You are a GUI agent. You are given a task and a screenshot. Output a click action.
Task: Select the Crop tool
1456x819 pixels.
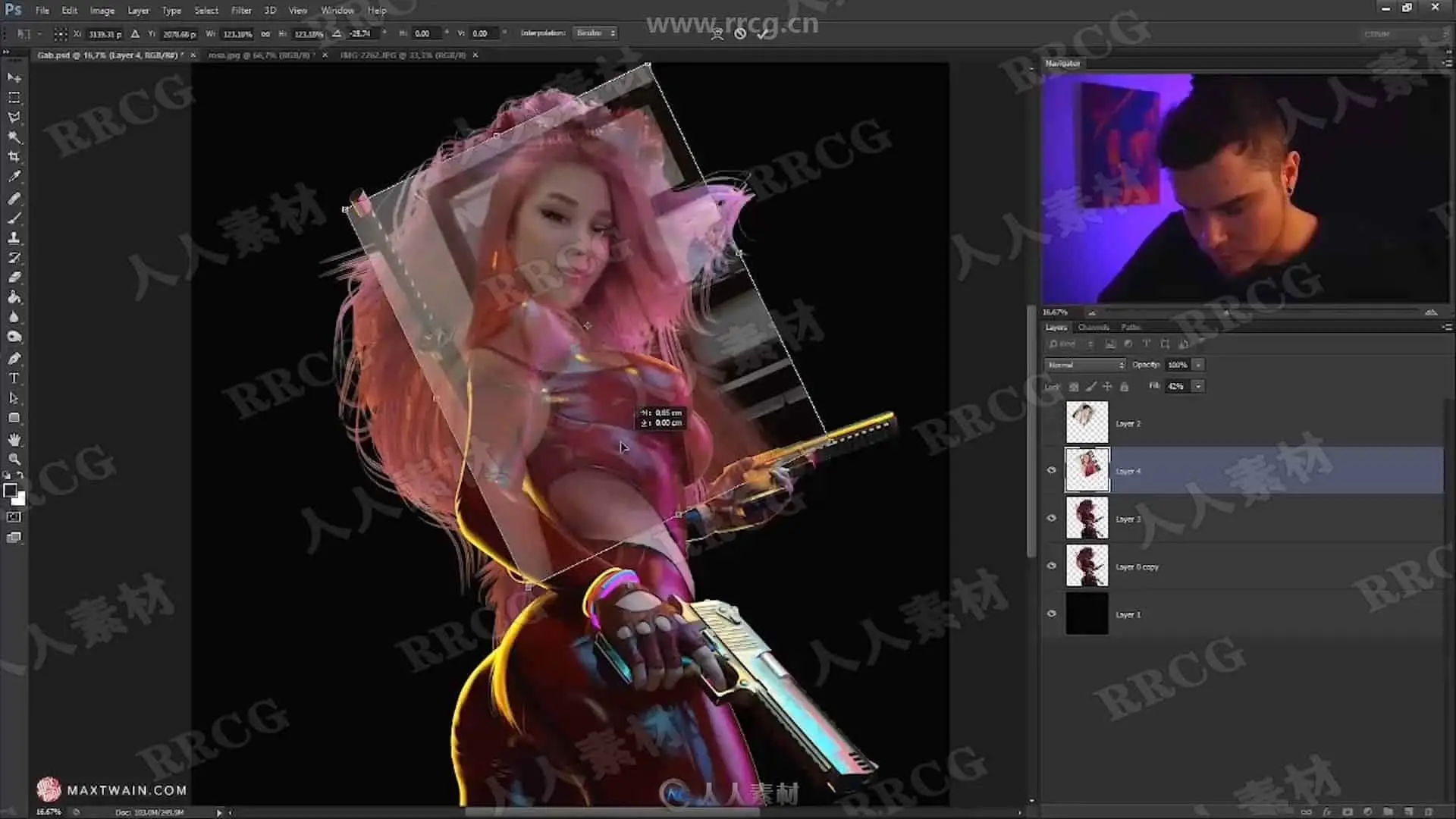point(14,157)
